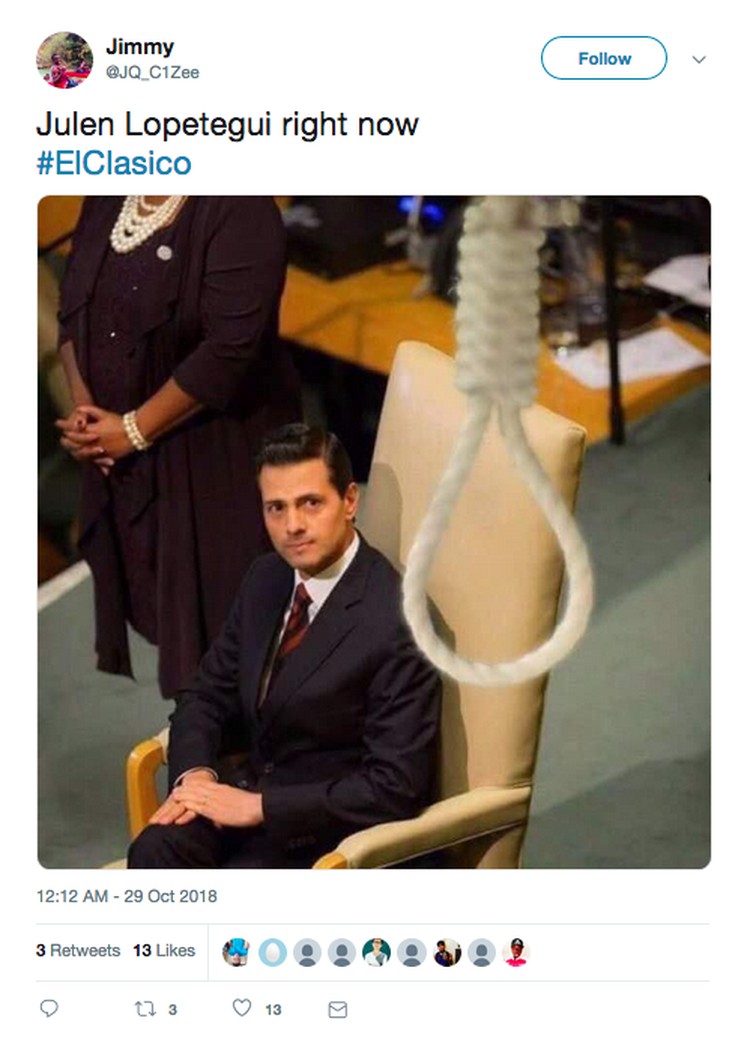750x1045 pixels.
Task: Click the like count number 13
Action: point(273,1010)
